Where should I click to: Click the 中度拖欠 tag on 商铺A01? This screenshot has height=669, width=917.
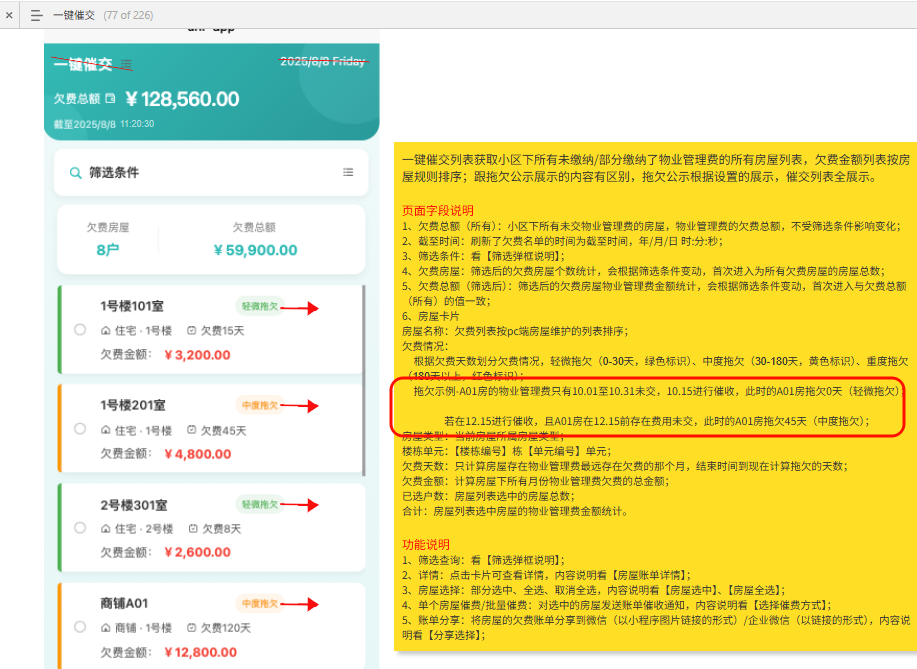click(257, 603)
